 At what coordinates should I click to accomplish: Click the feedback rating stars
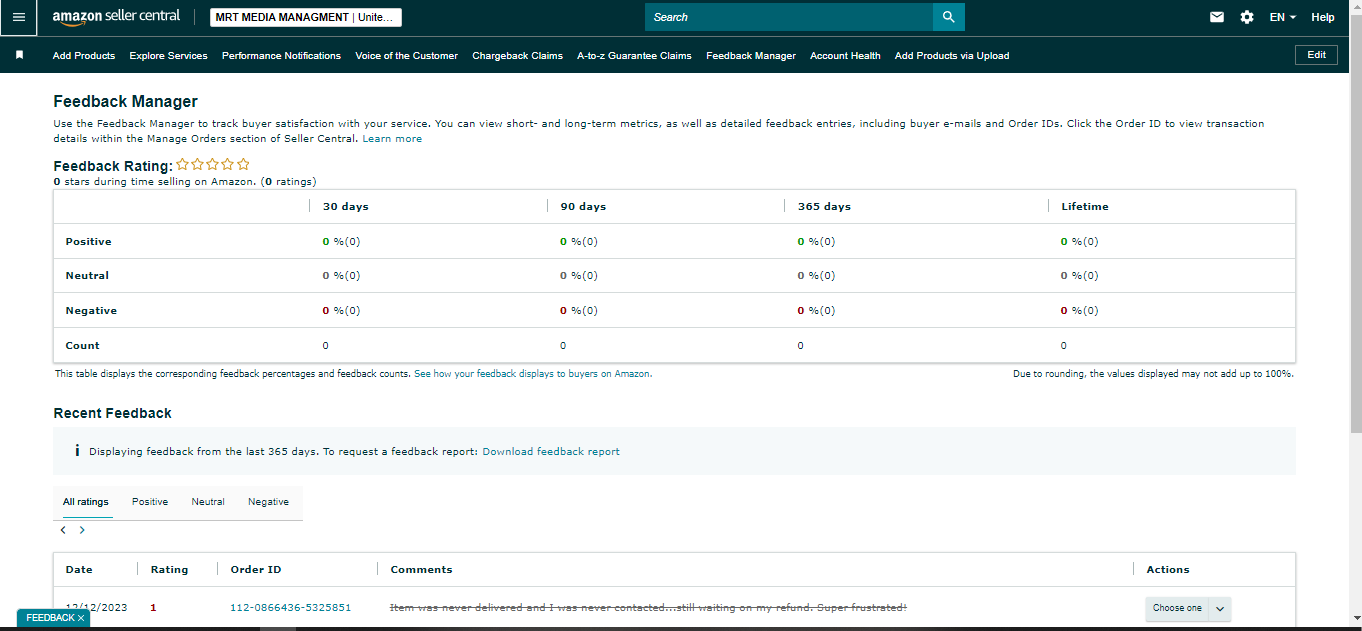point(213,164)
